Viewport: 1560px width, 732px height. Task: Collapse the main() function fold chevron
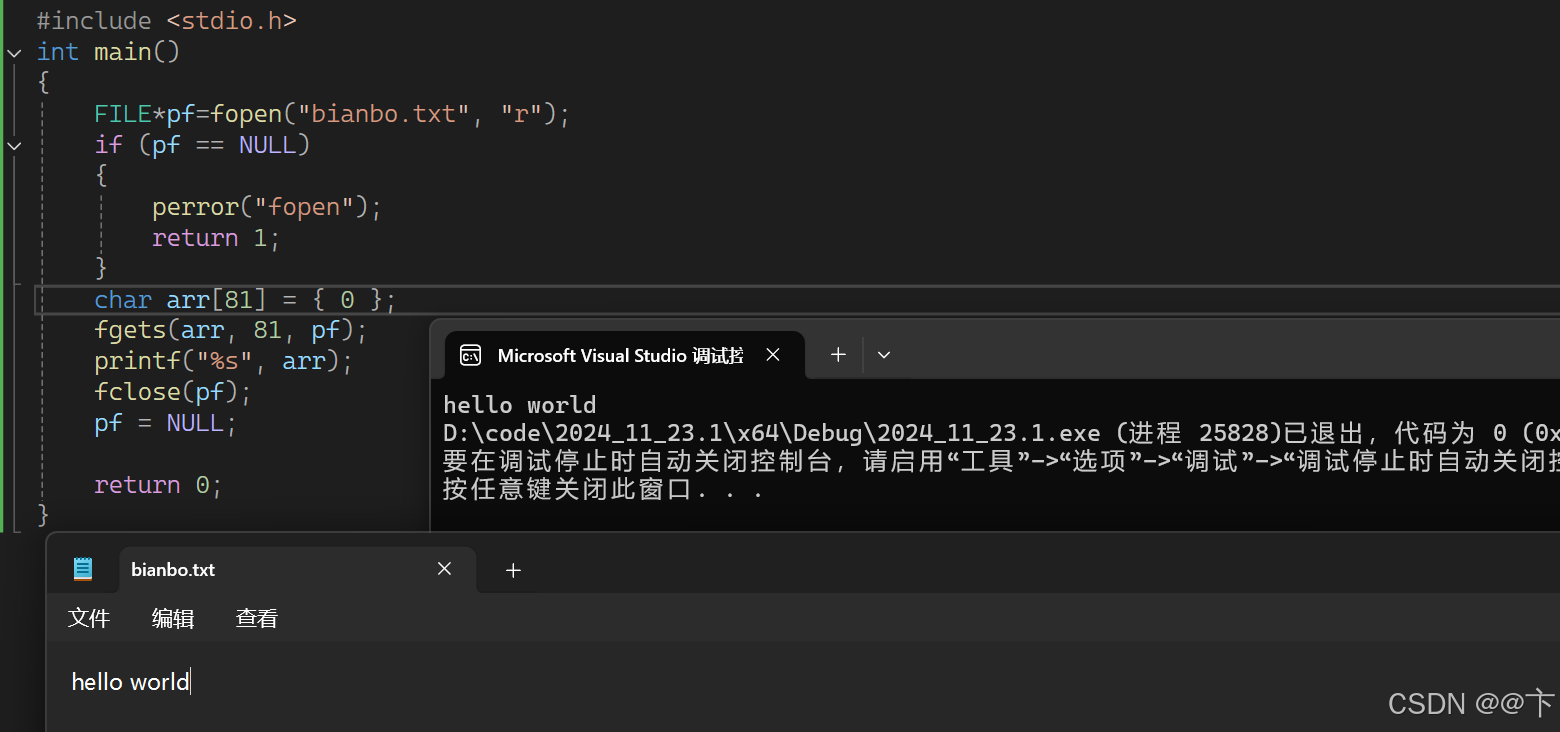(14, 52)
